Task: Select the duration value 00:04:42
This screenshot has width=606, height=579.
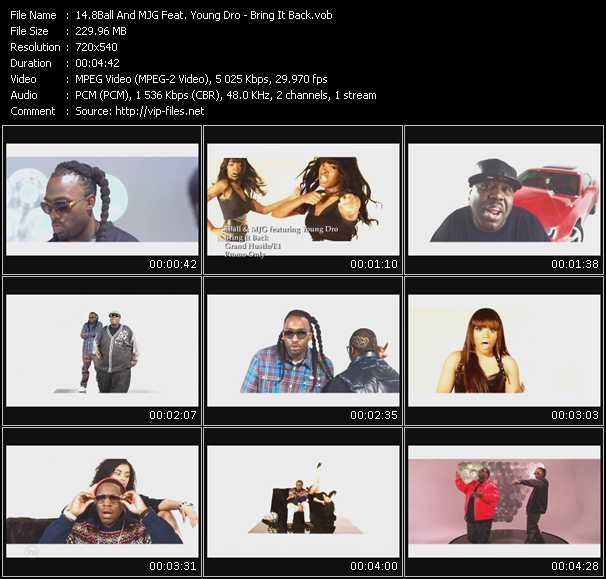Action: [x=97, y=63]
